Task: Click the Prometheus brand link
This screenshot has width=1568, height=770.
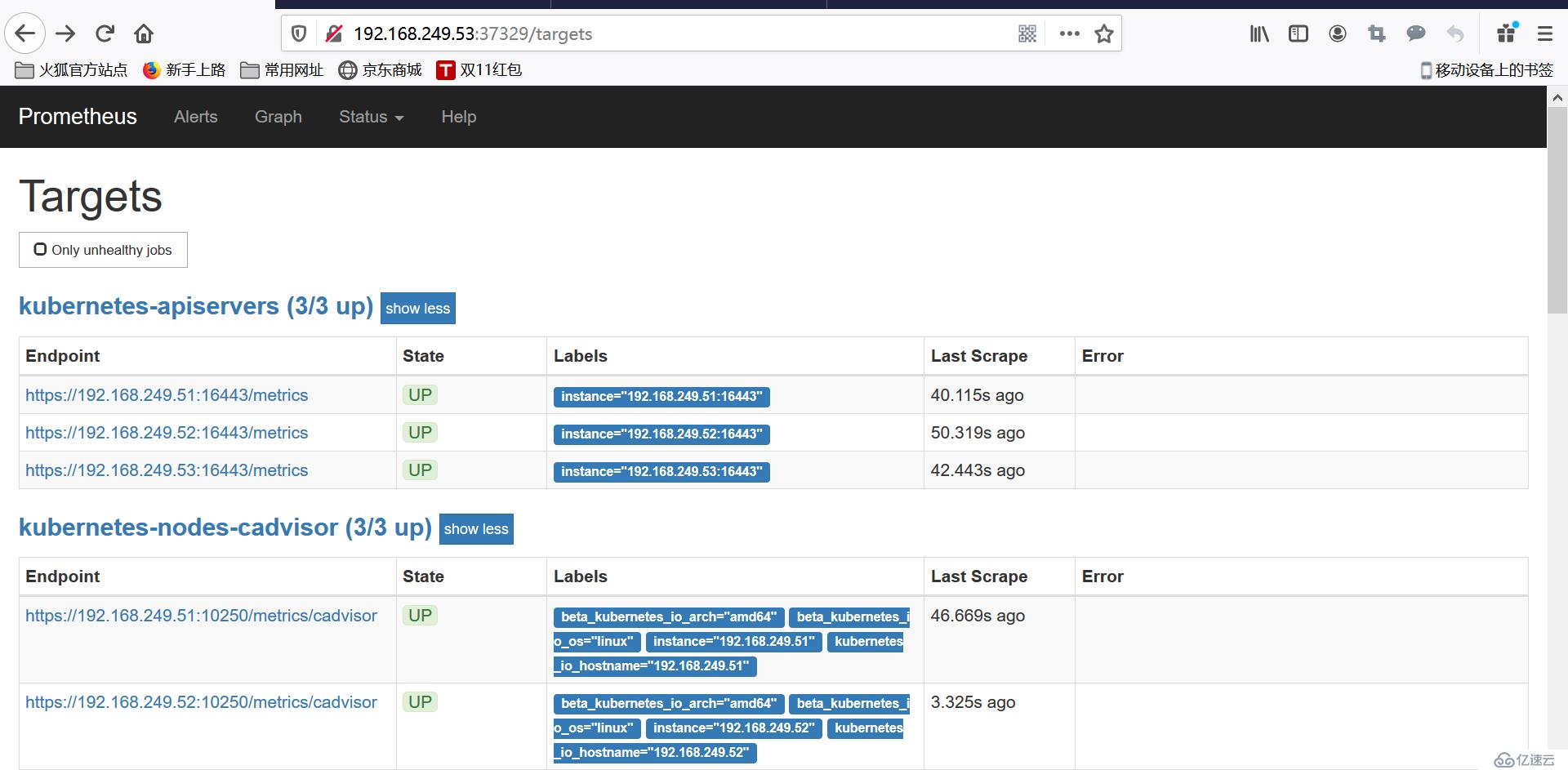Action: 78,117
